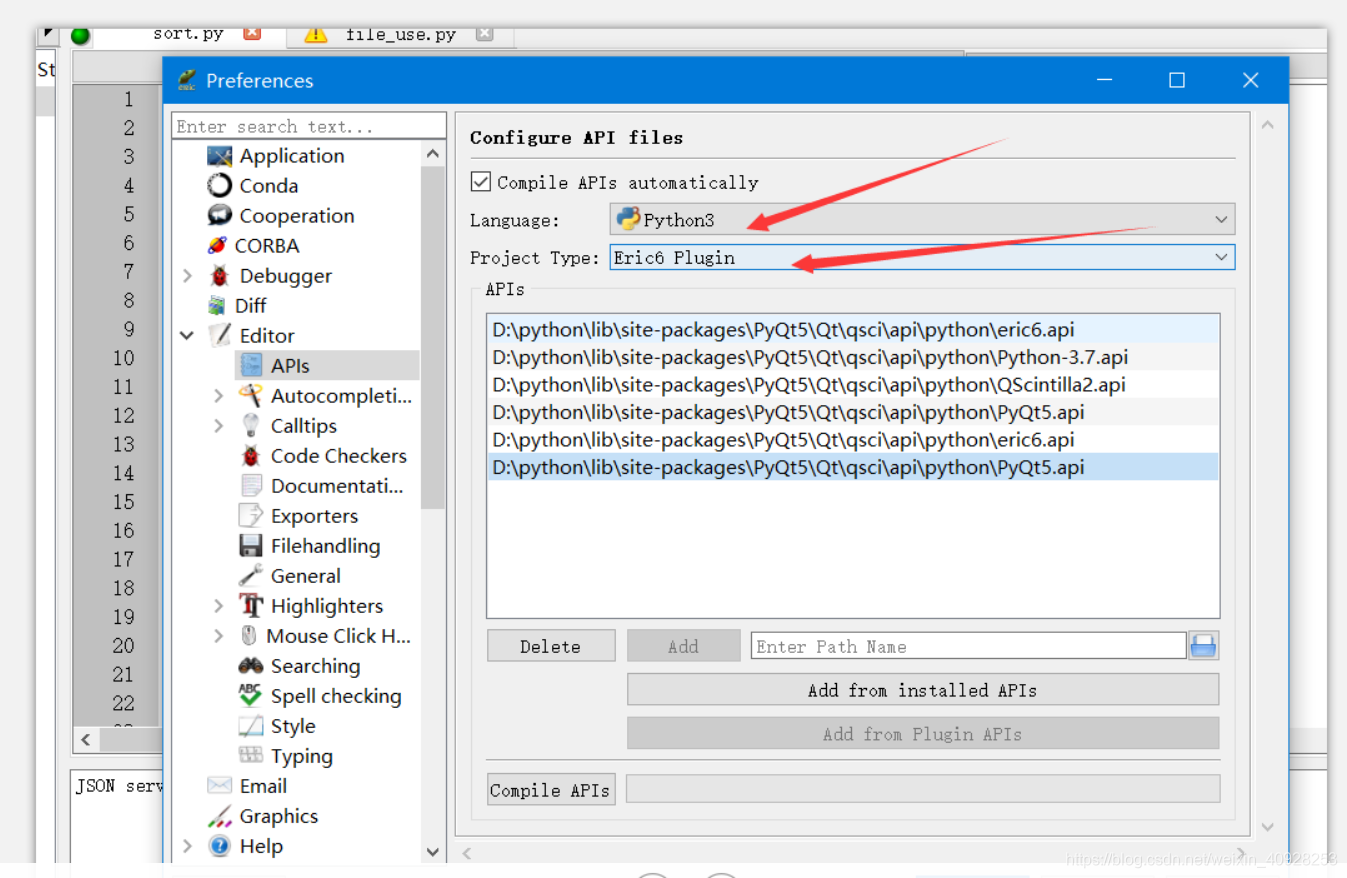Viewport: 1347px width, 878px height.
Task: Expand the Highlighters subtree
Action: coord(219,606)
